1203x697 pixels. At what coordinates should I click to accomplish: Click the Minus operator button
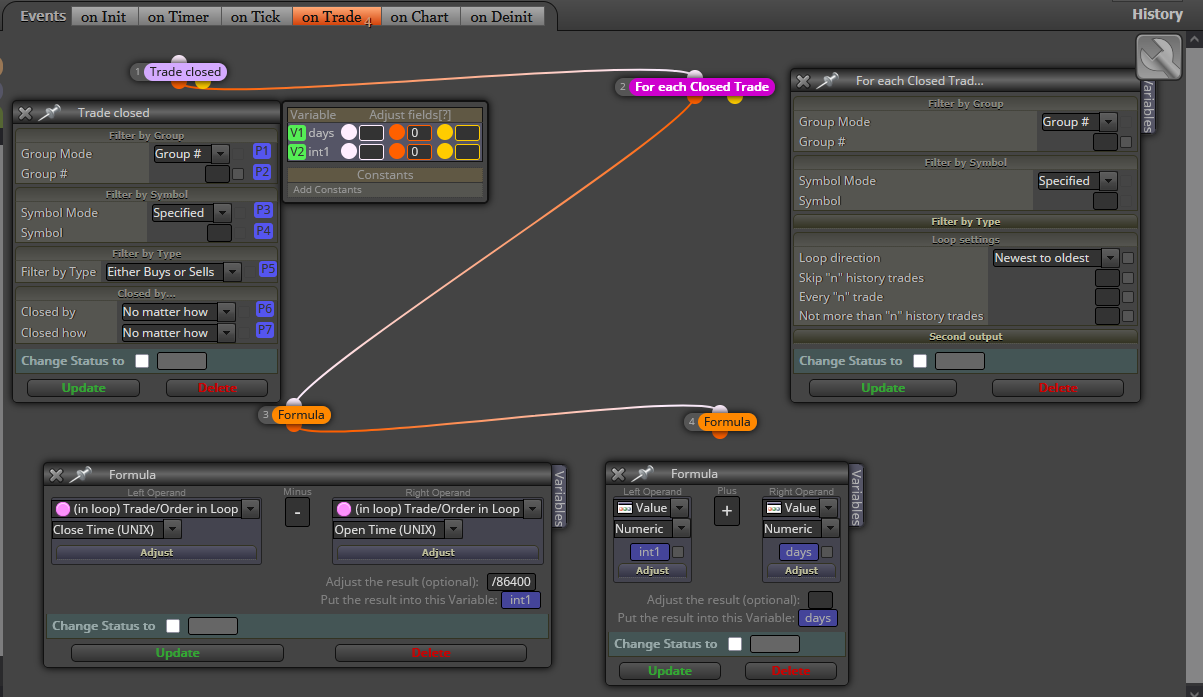(297, 512)
